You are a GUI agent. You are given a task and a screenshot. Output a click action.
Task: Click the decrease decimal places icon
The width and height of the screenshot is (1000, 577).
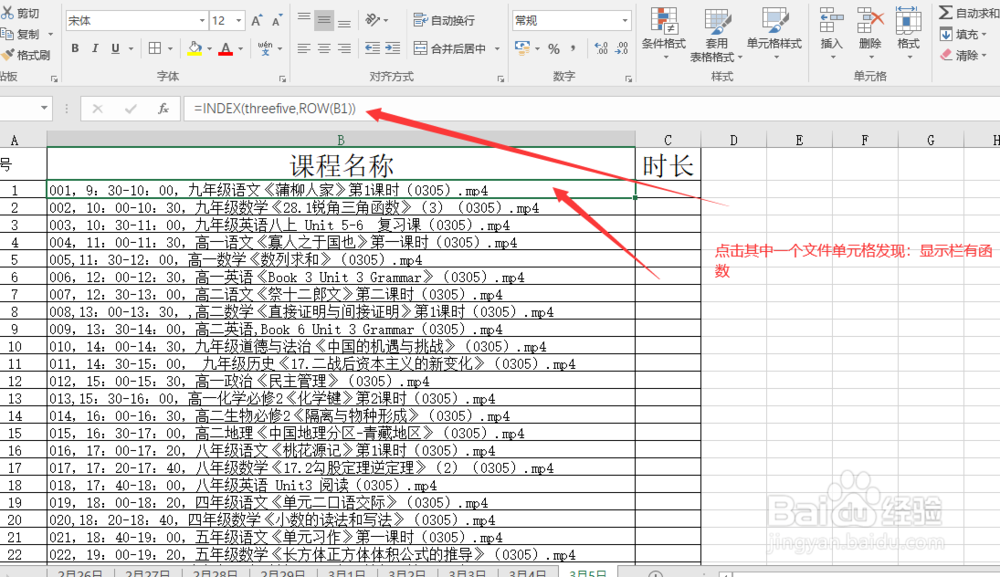(622, 48)
